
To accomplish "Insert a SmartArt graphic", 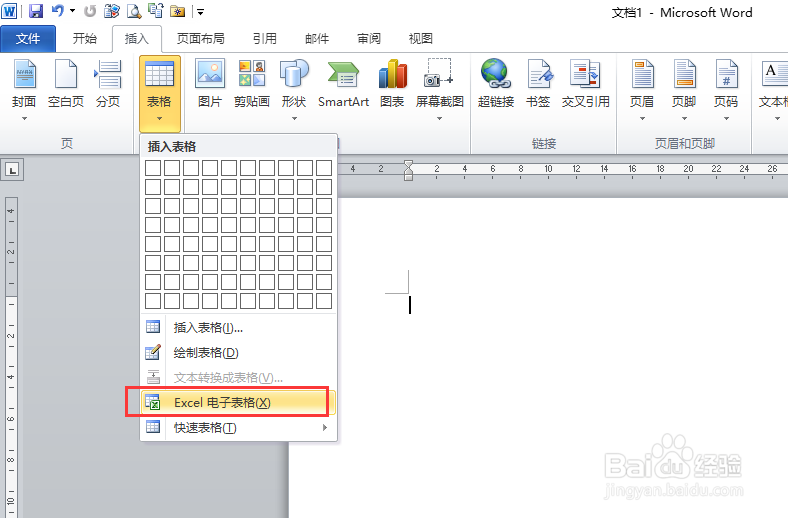I will point(344,83).
